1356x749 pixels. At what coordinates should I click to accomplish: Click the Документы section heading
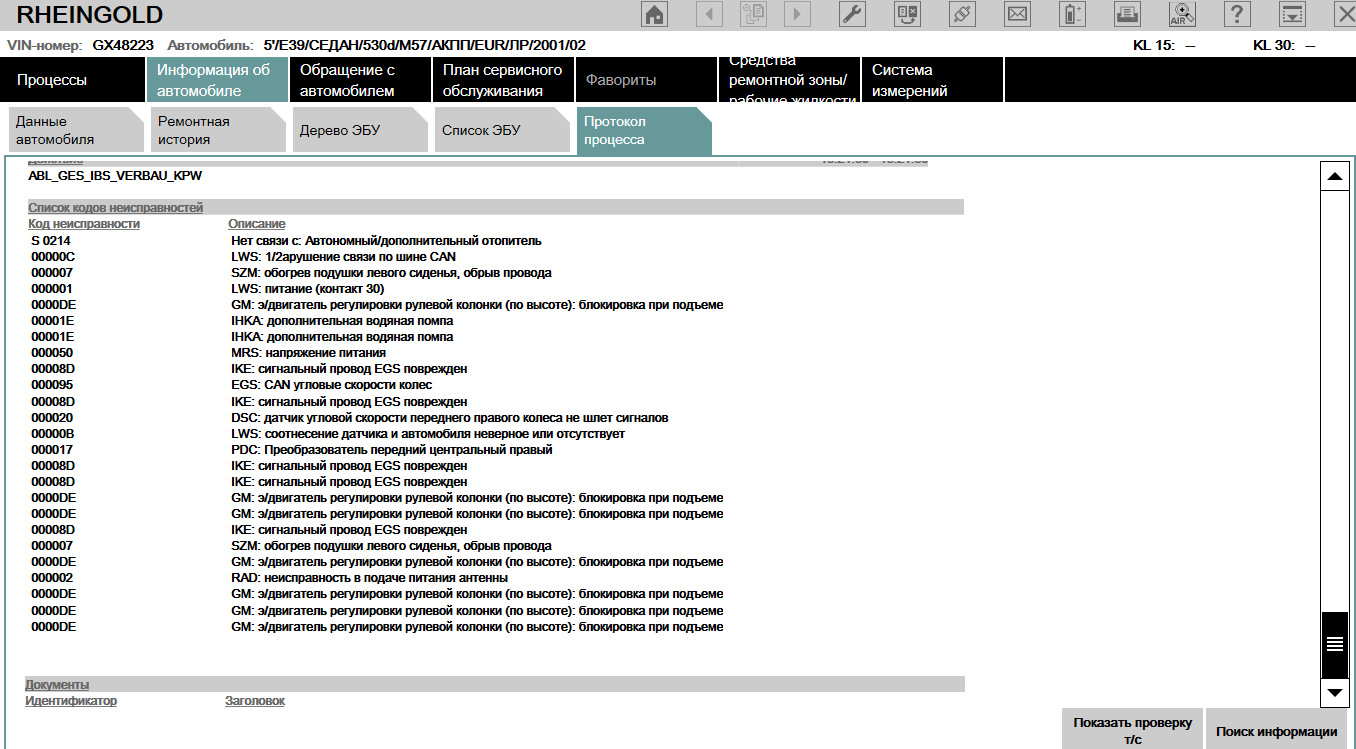click(x=57, y=685)
